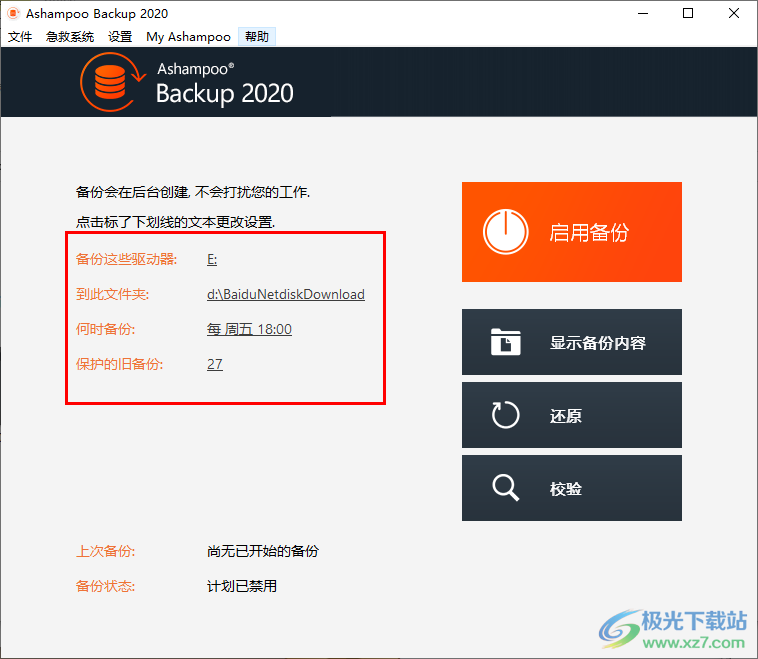Select label 到此文件夹:
Viewport: 758px width, 659px height.
coord(112,294)
